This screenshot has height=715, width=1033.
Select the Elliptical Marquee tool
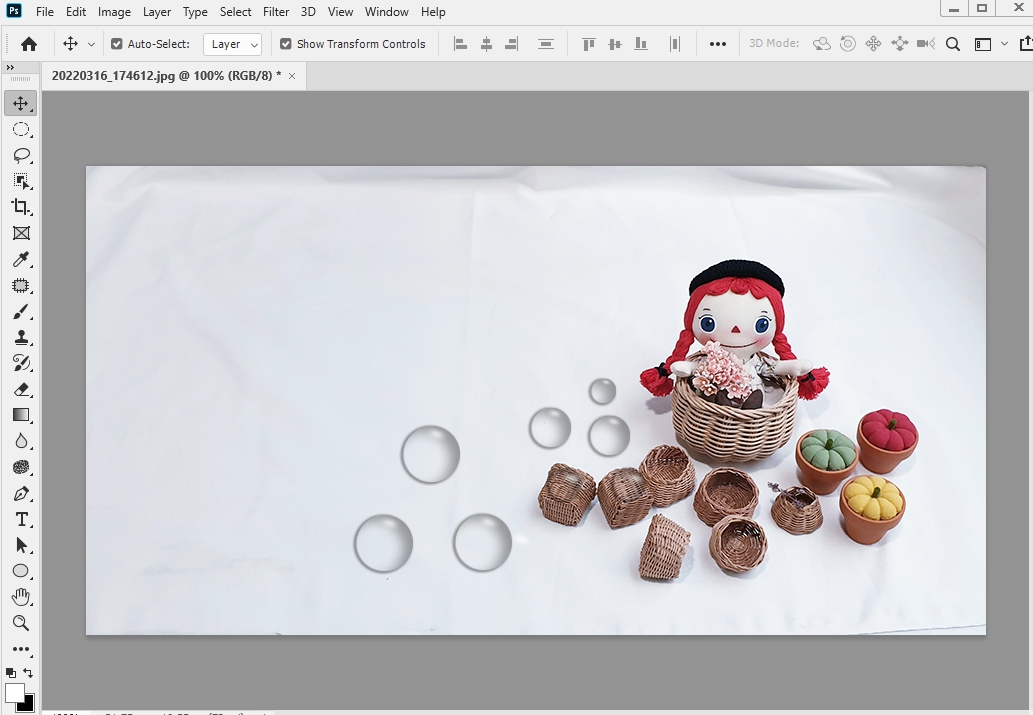pyautogui.click(x=20, y=130)
